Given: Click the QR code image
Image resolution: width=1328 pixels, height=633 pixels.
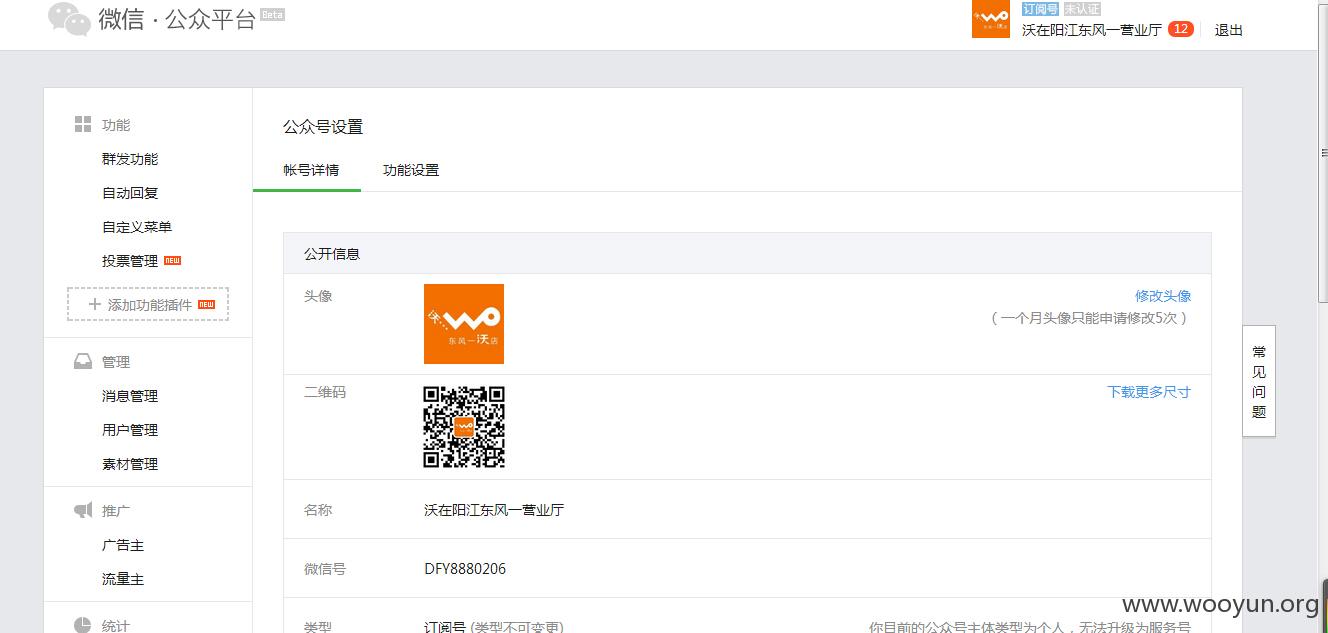Looking at the screenshot, I should pos(464,427).
